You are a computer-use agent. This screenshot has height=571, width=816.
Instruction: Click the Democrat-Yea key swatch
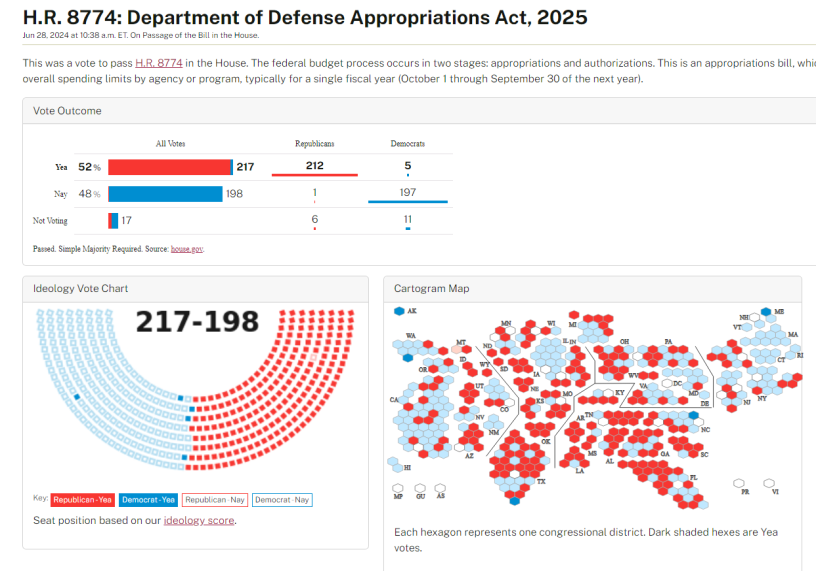tap(148, 500)
